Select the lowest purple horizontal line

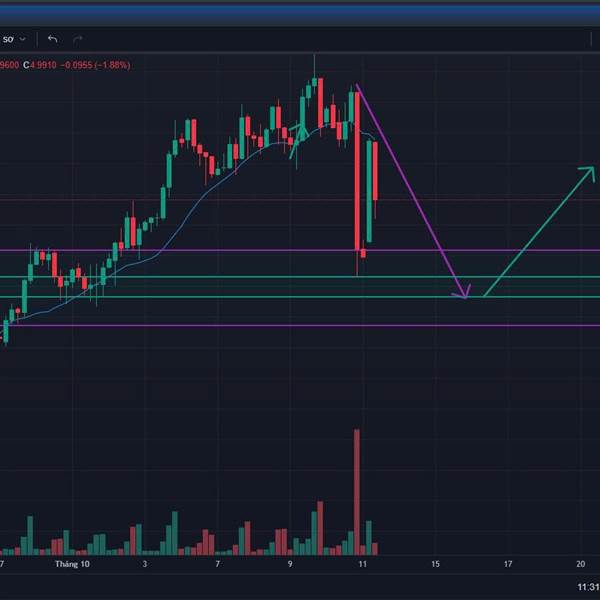(x=300, y=326)
